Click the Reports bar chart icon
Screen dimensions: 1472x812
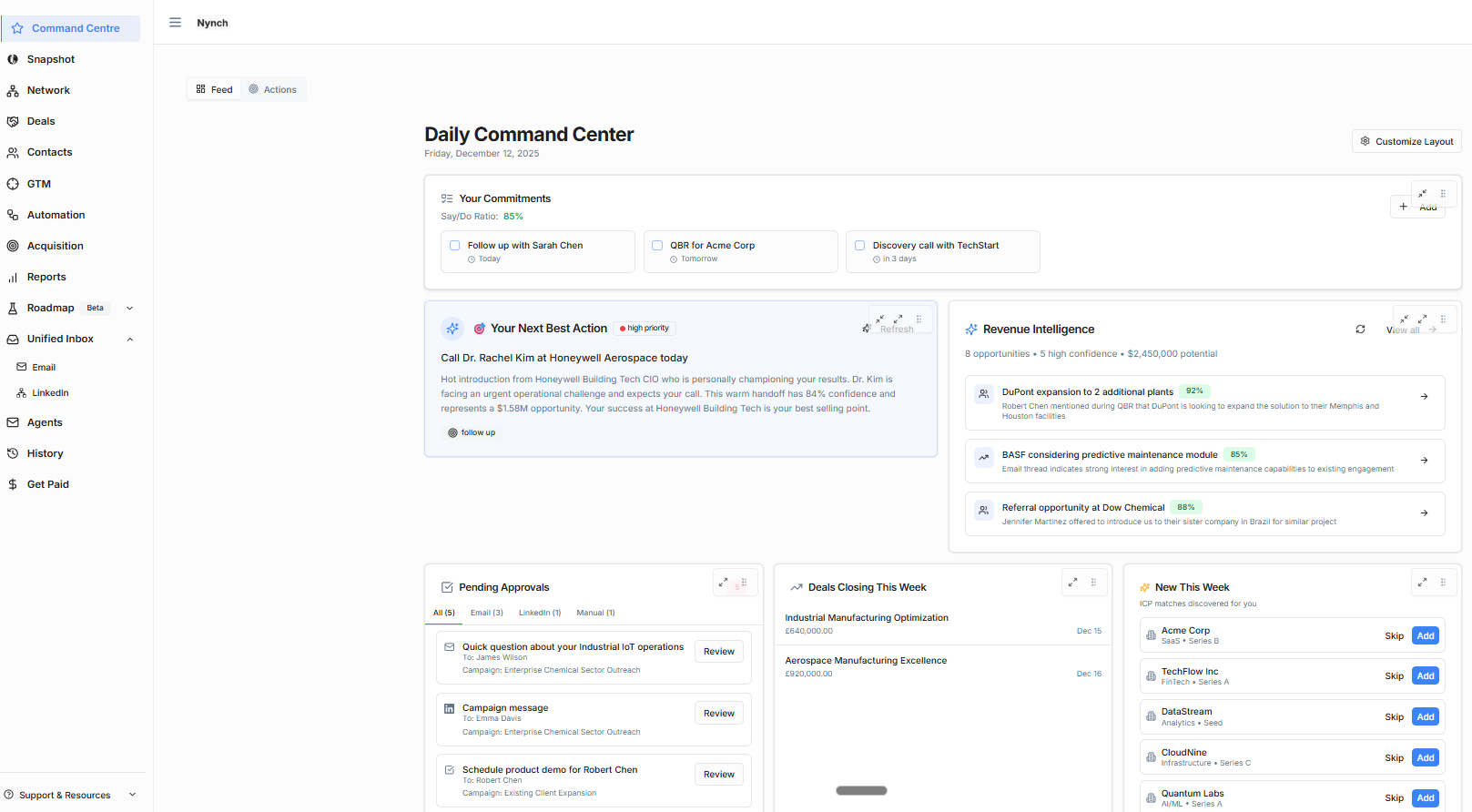point(13,277)
